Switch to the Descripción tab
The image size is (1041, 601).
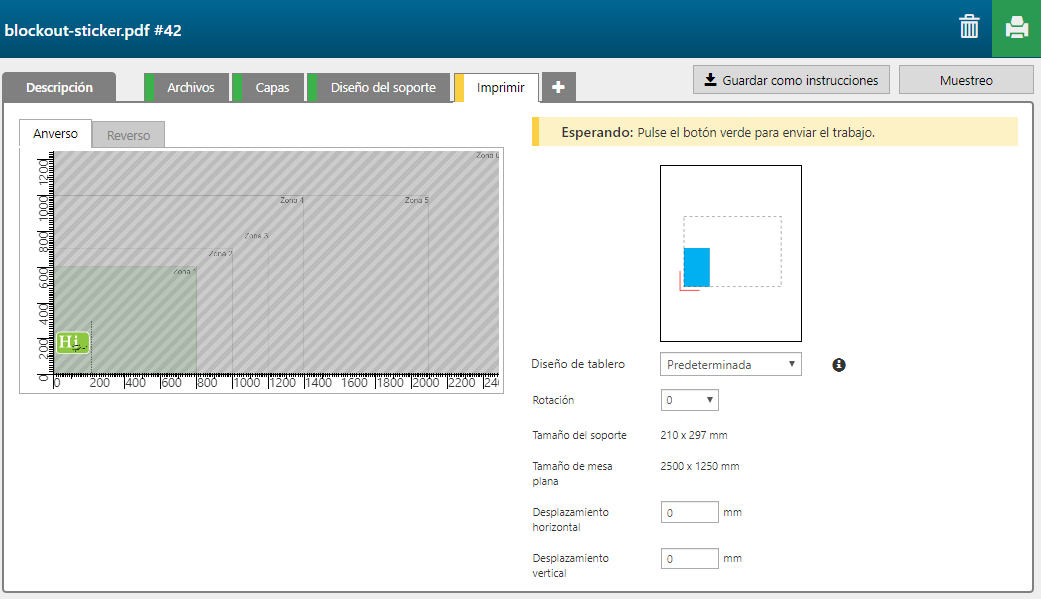[59, 88]
